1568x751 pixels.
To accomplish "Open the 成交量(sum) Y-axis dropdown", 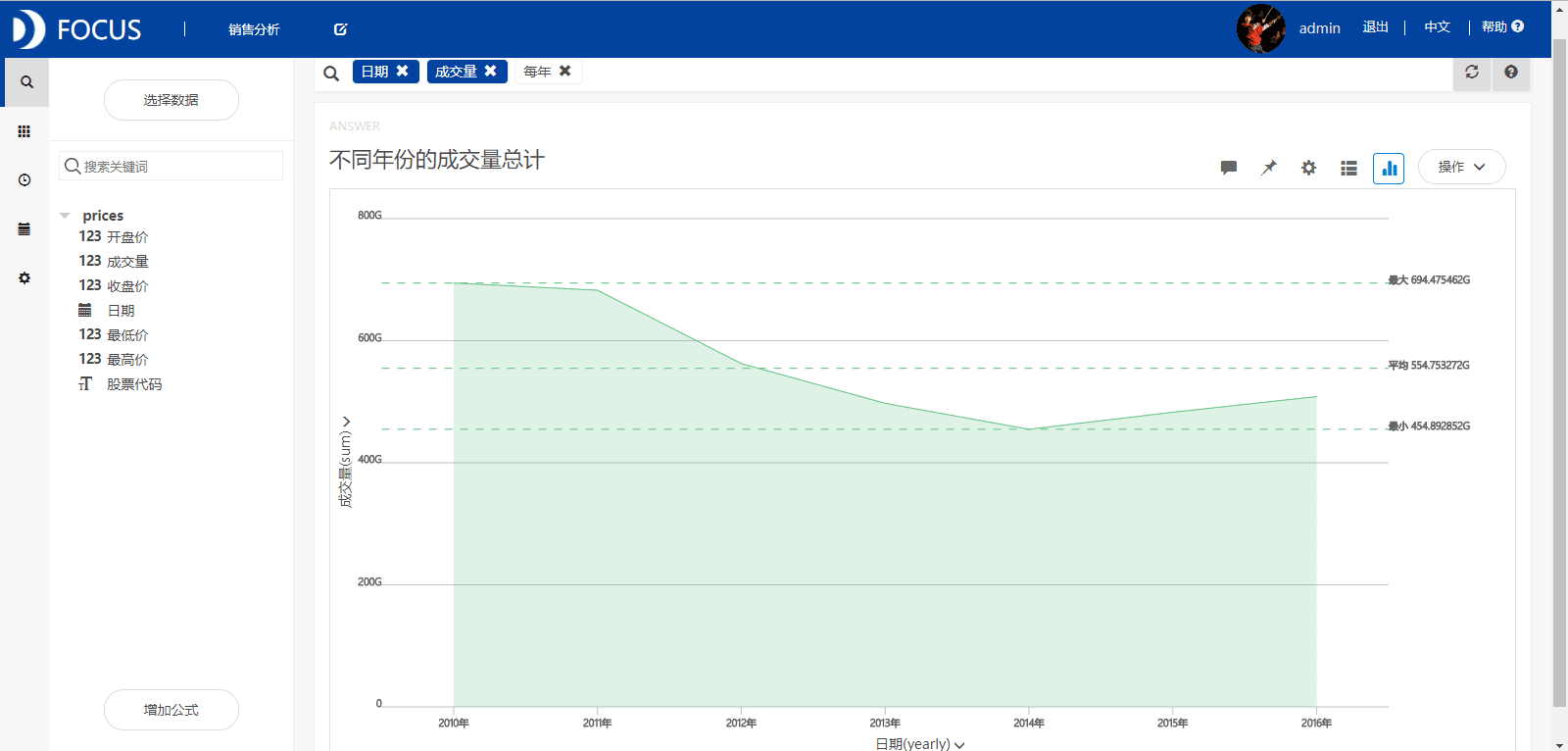I will 345,463.
